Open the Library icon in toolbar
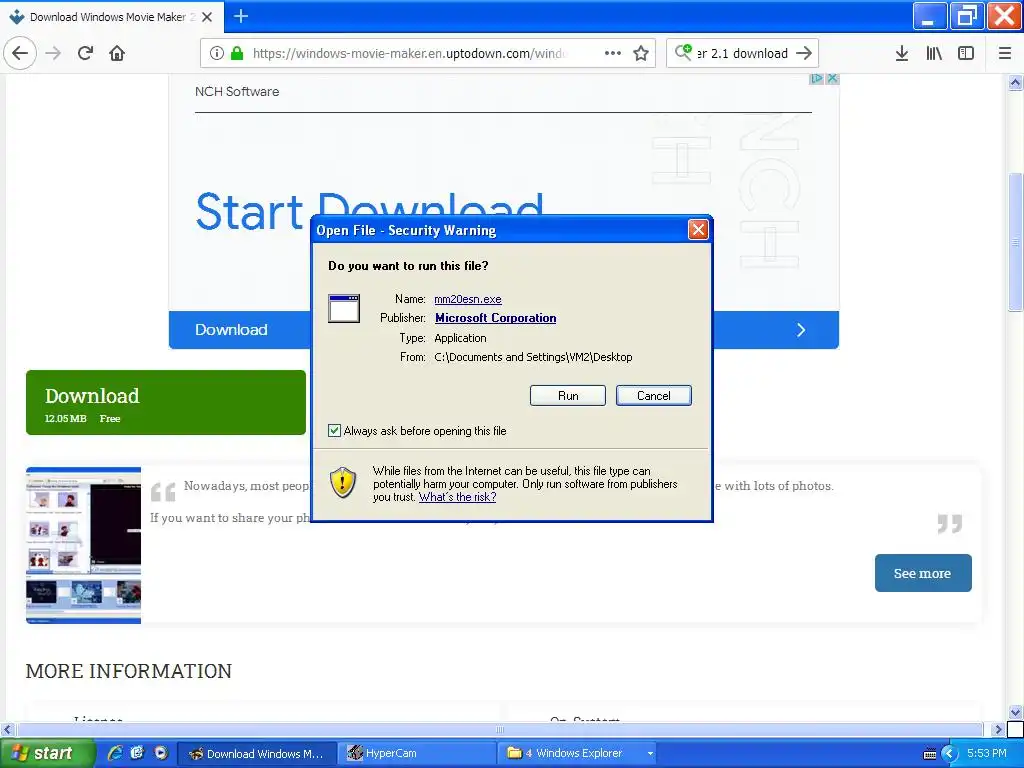 coord(934,53)
